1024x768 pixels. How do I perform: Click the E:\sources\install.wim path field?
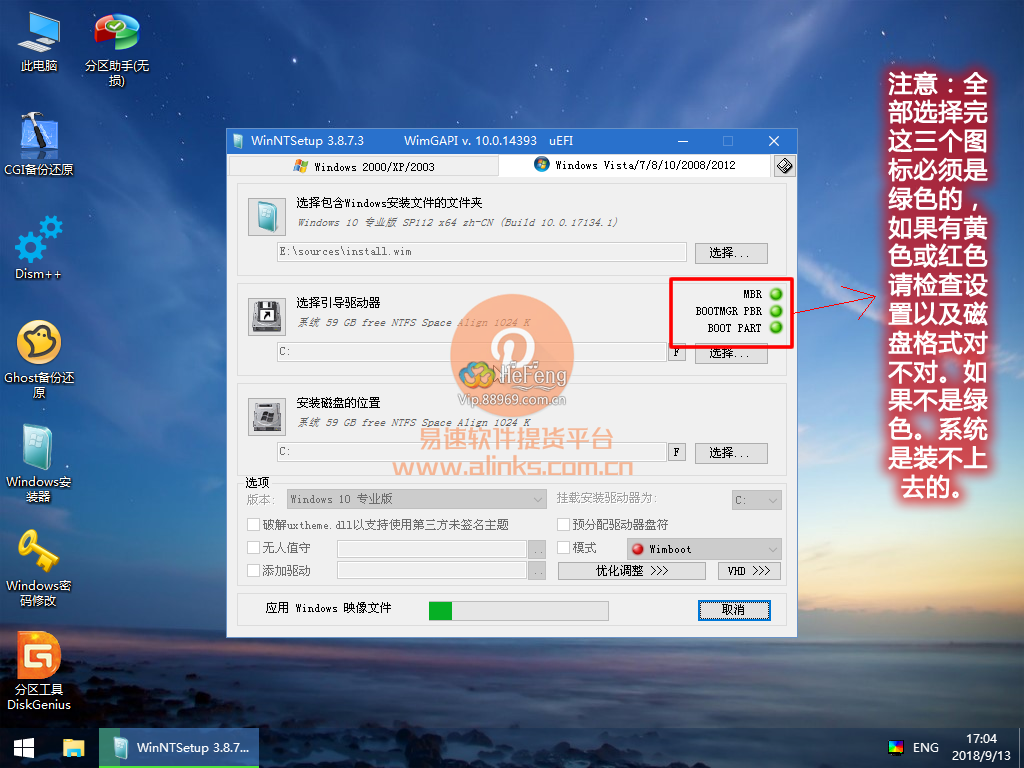tap(481, 252)
